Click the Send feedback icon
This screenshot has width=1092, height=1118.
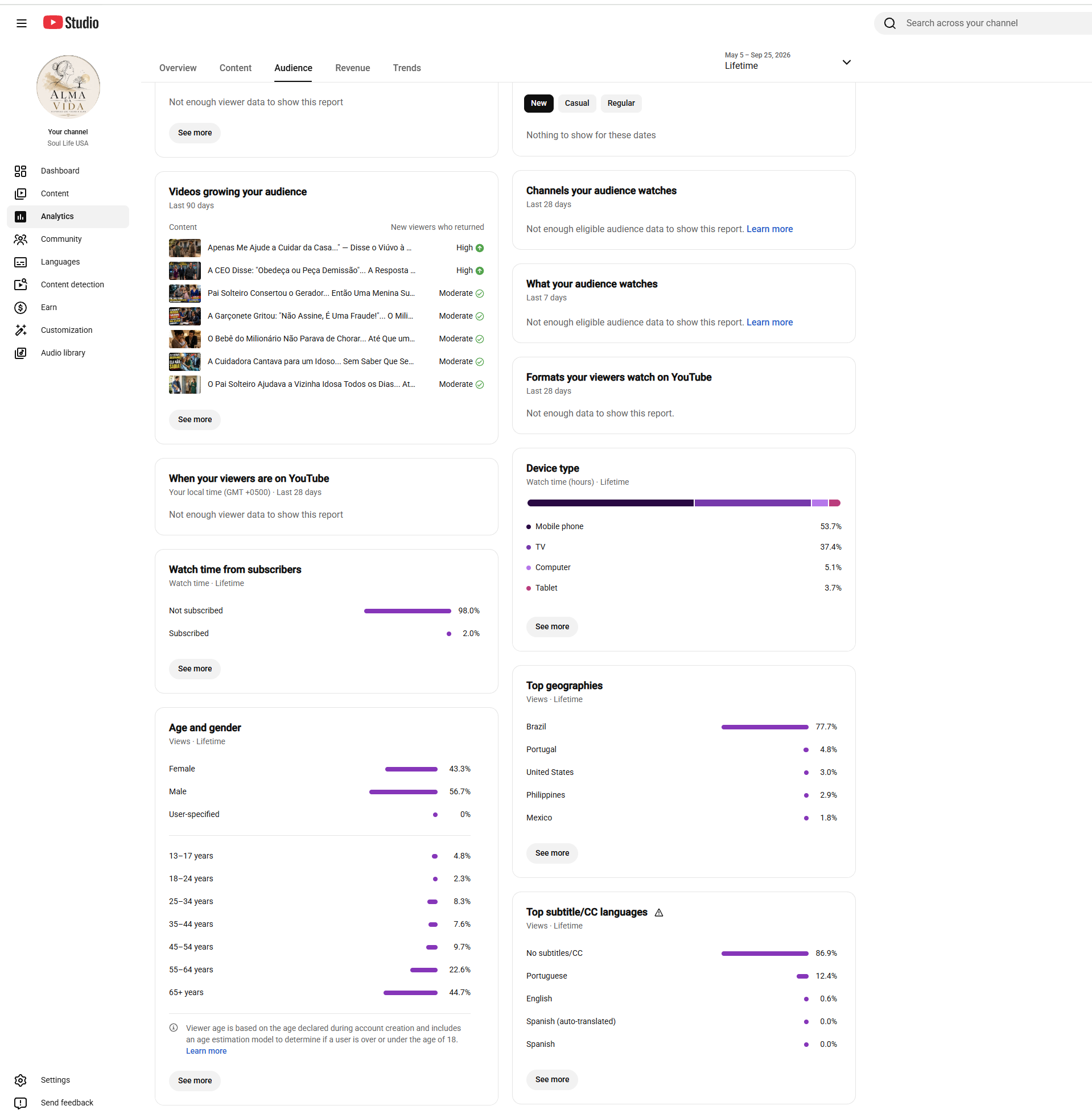click(x=20, y=1103)
